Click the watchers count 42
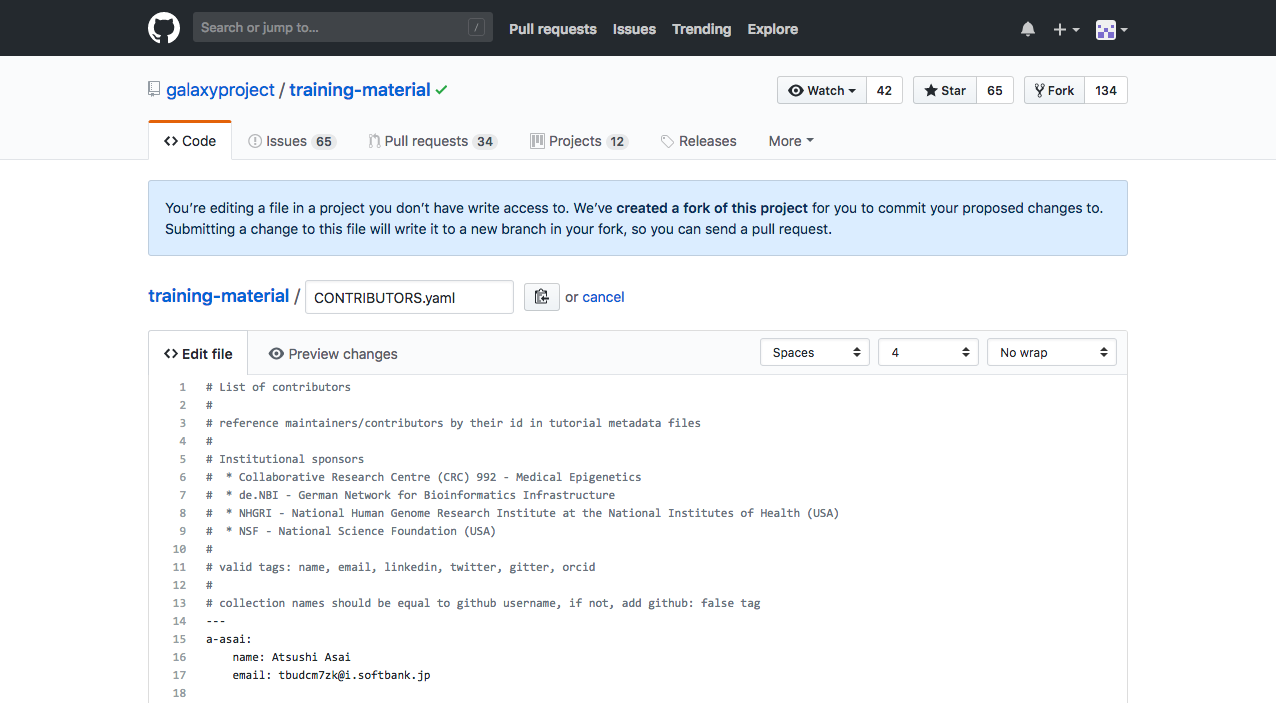1276x703 pixels. (x=884, y=90)
